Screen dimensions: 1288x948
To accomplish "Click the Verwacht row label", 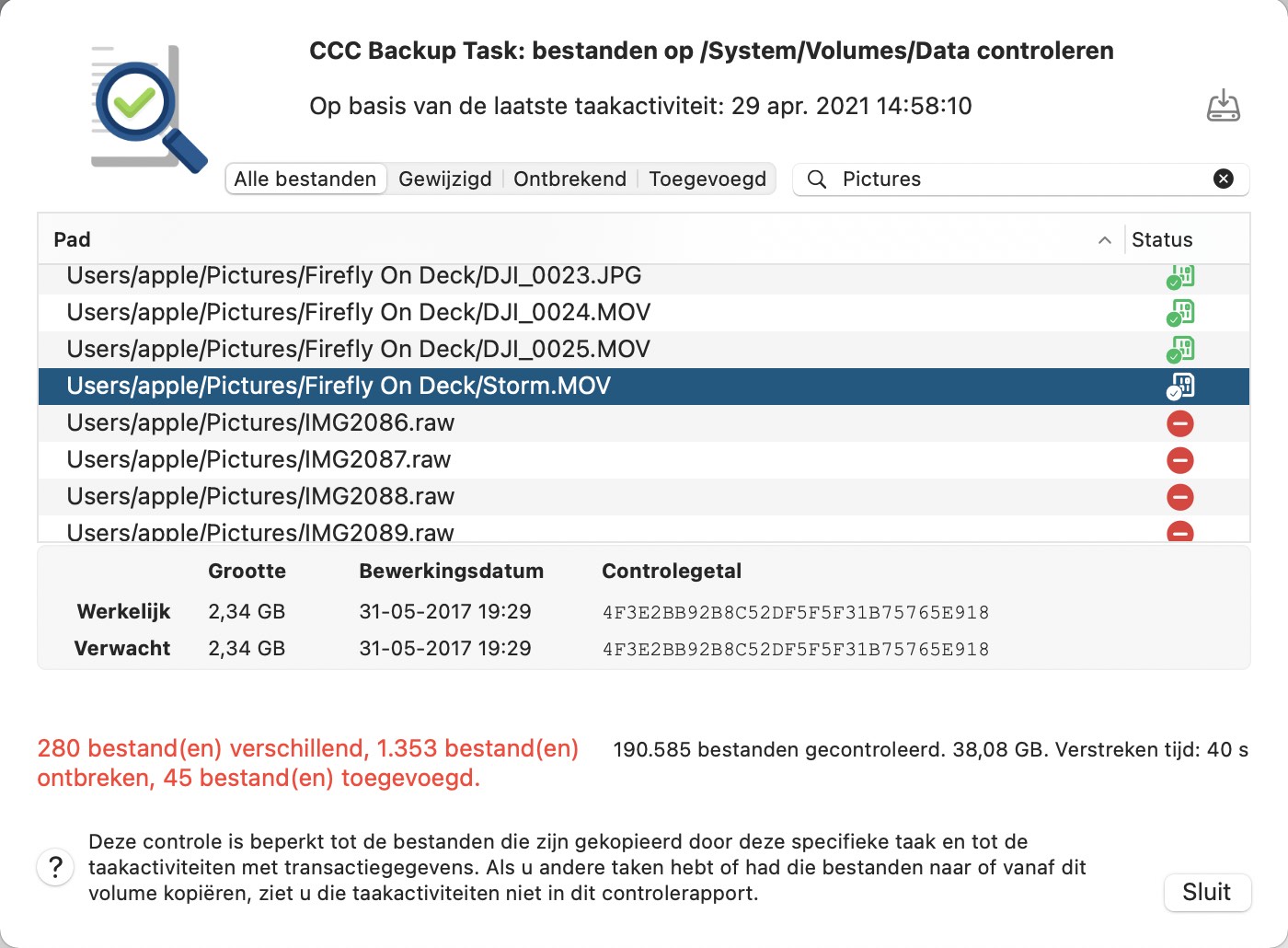I will coord(121,649).
